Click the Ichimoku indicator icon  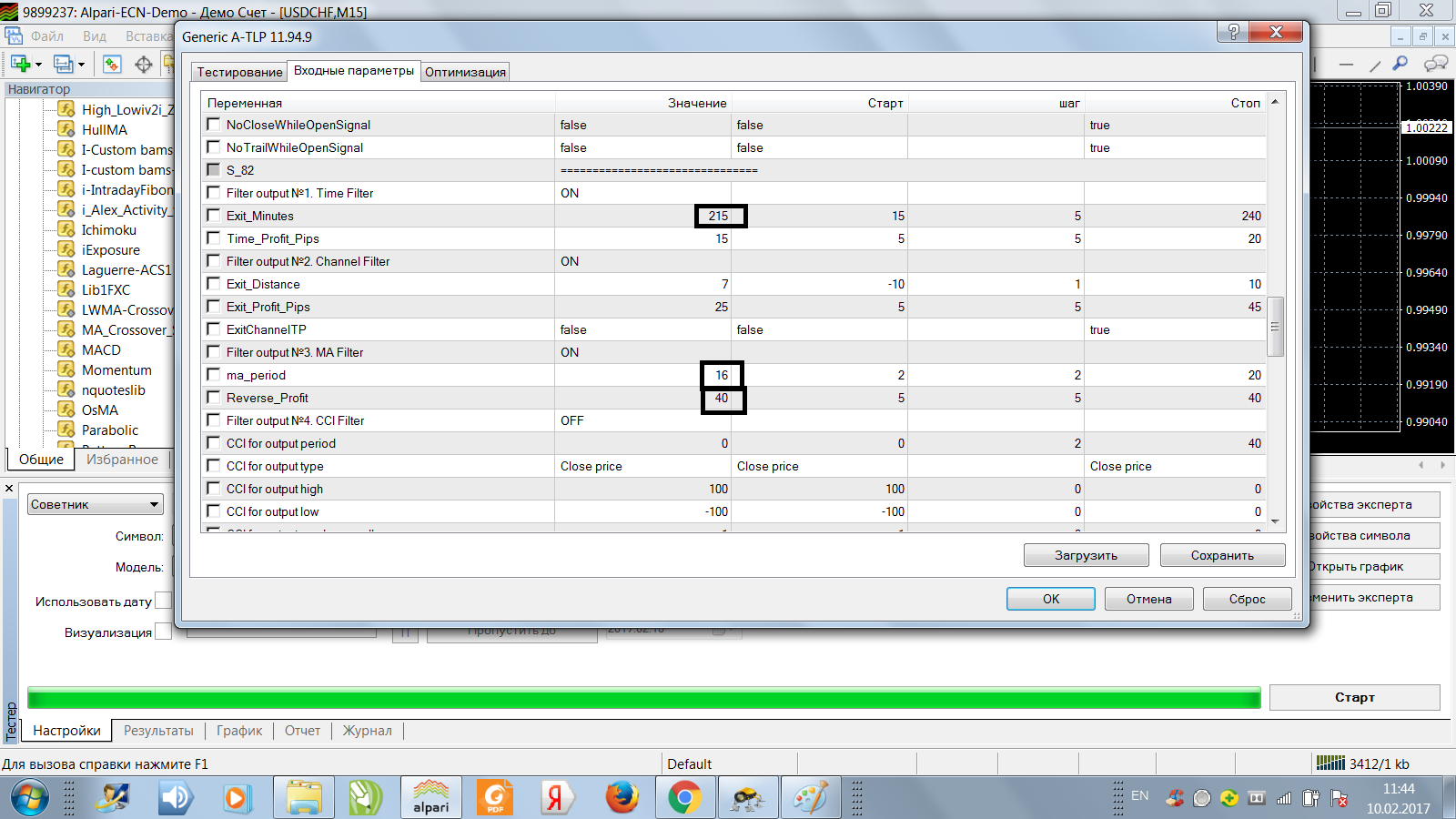click(66, 229)
